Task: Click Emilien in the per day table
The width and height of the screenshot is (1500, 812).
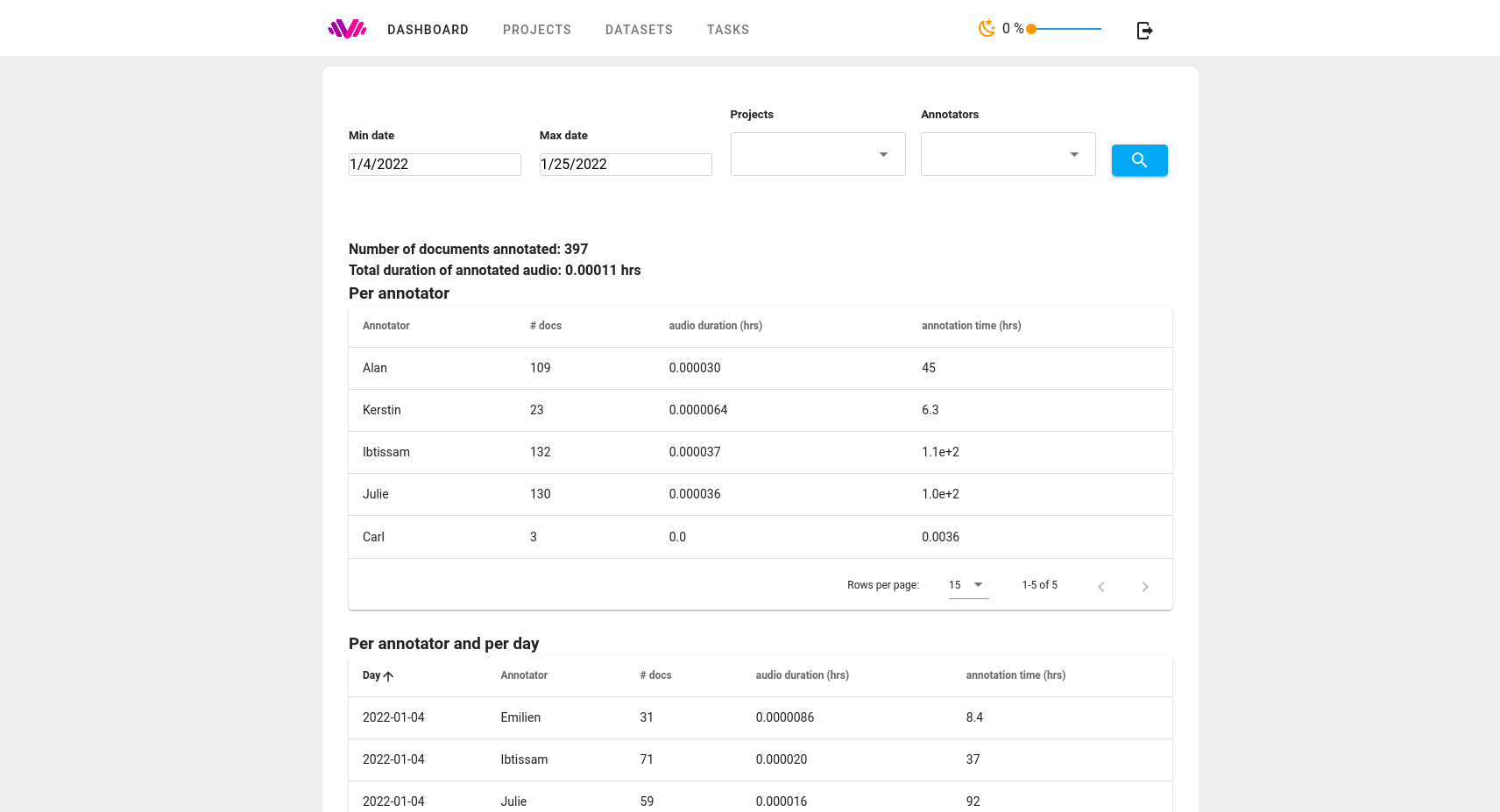Action: (520, 717)
